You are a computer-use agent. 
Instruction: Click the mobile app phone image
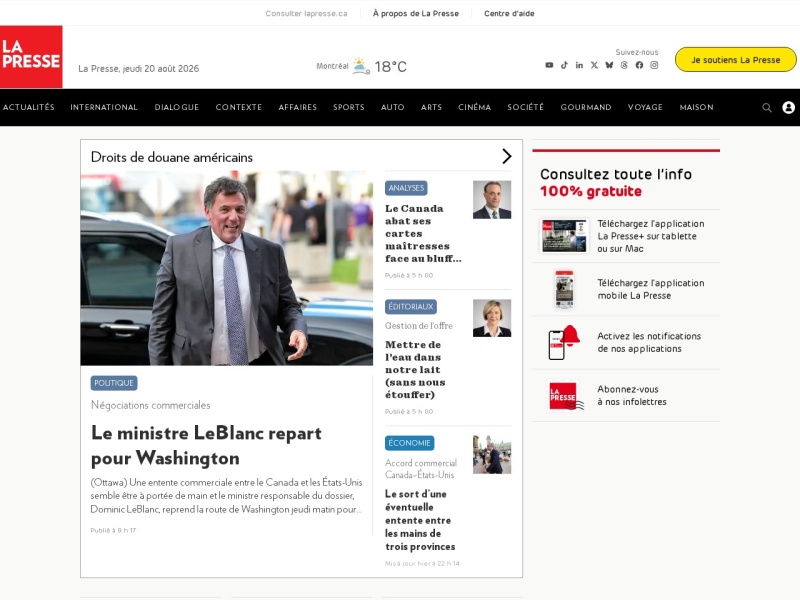pos(564,289)
